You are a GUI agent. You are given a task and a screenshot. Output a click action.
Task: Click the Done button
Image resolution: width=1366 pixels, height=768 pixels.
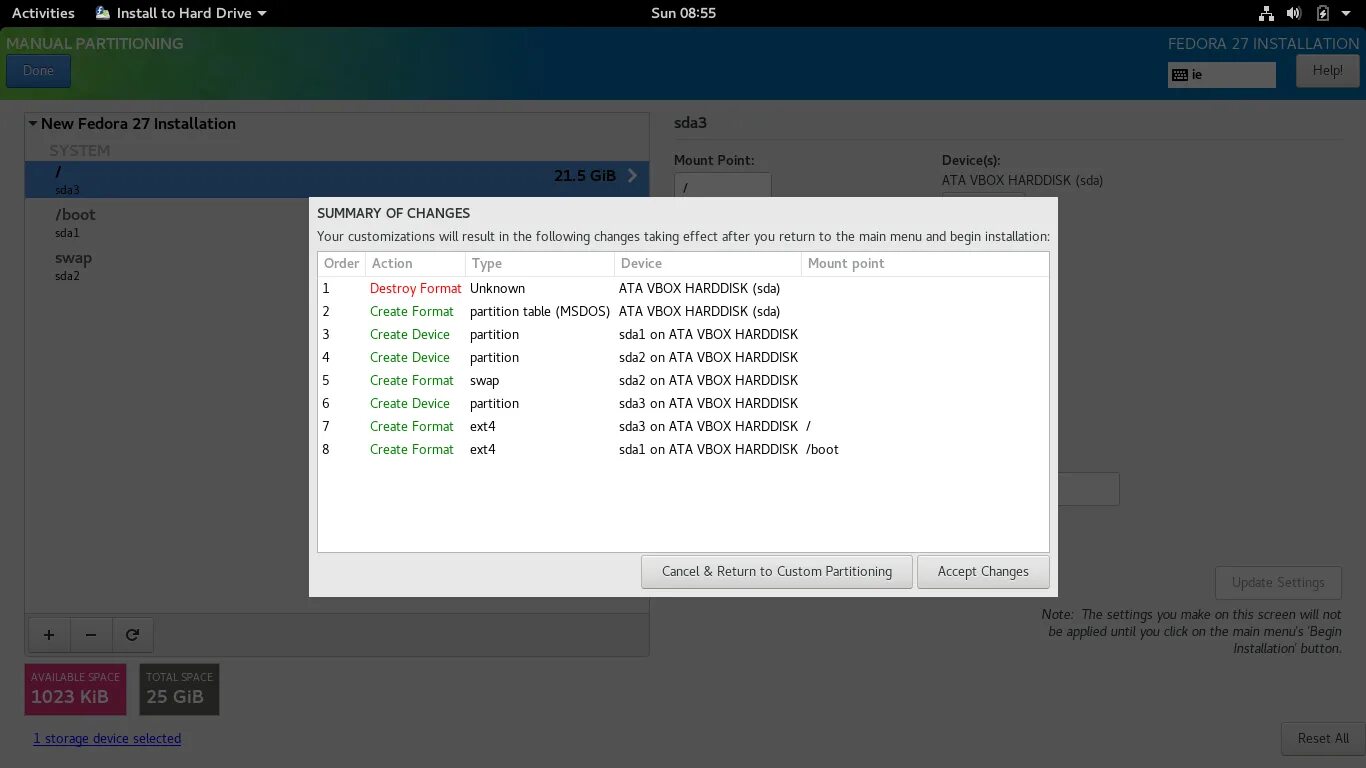[x=38, y=70]
